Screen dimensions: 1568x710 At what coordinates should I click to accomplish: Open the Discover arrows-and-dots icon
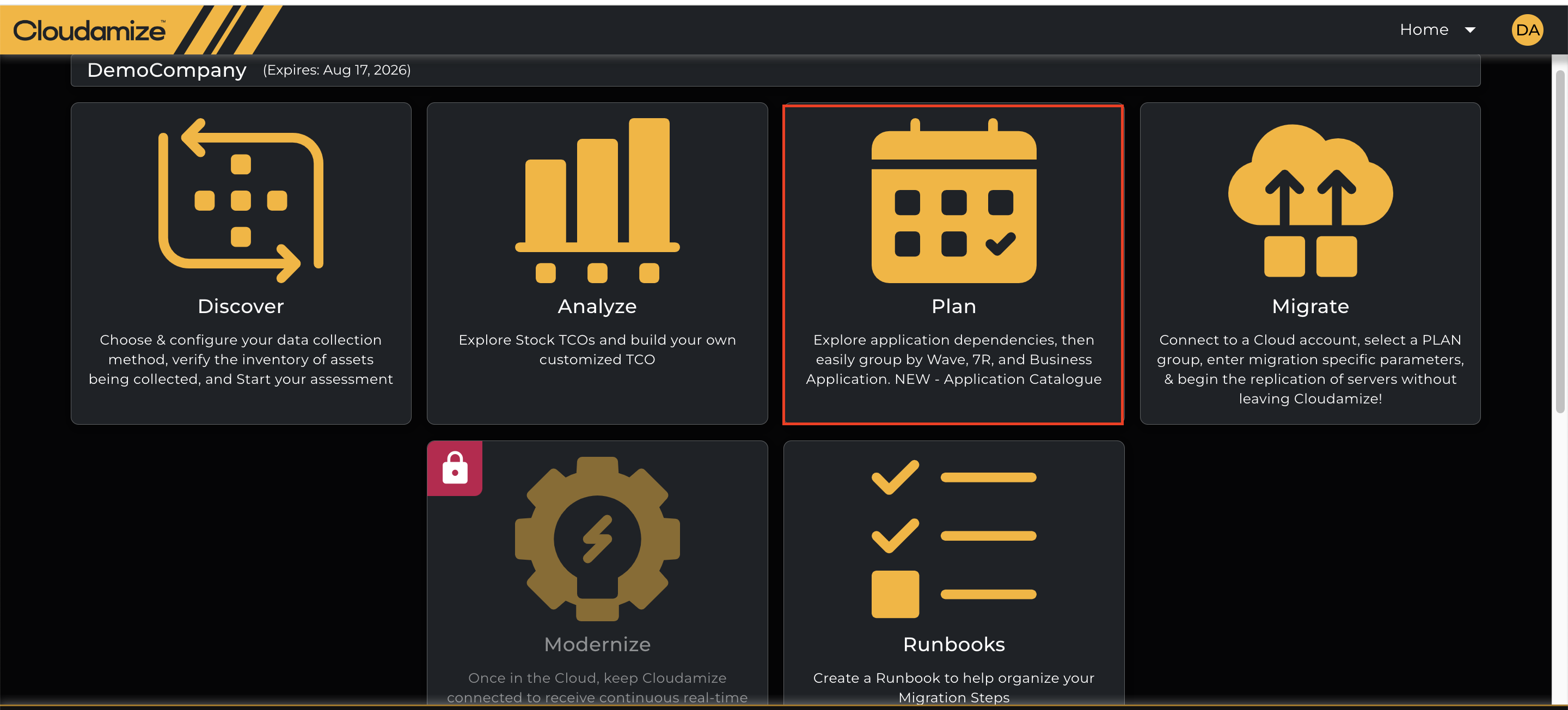[x=241, y=200]
